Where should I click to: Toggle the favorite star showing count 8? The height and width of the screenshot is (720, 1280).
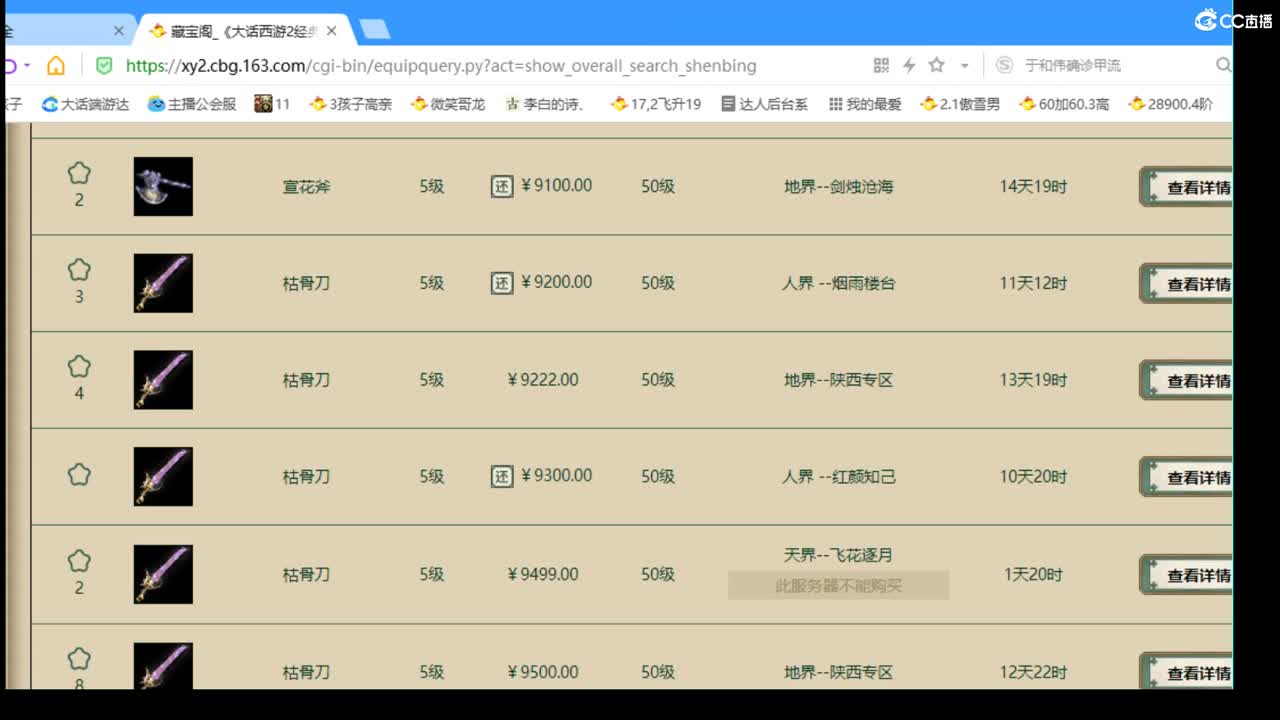79,660
